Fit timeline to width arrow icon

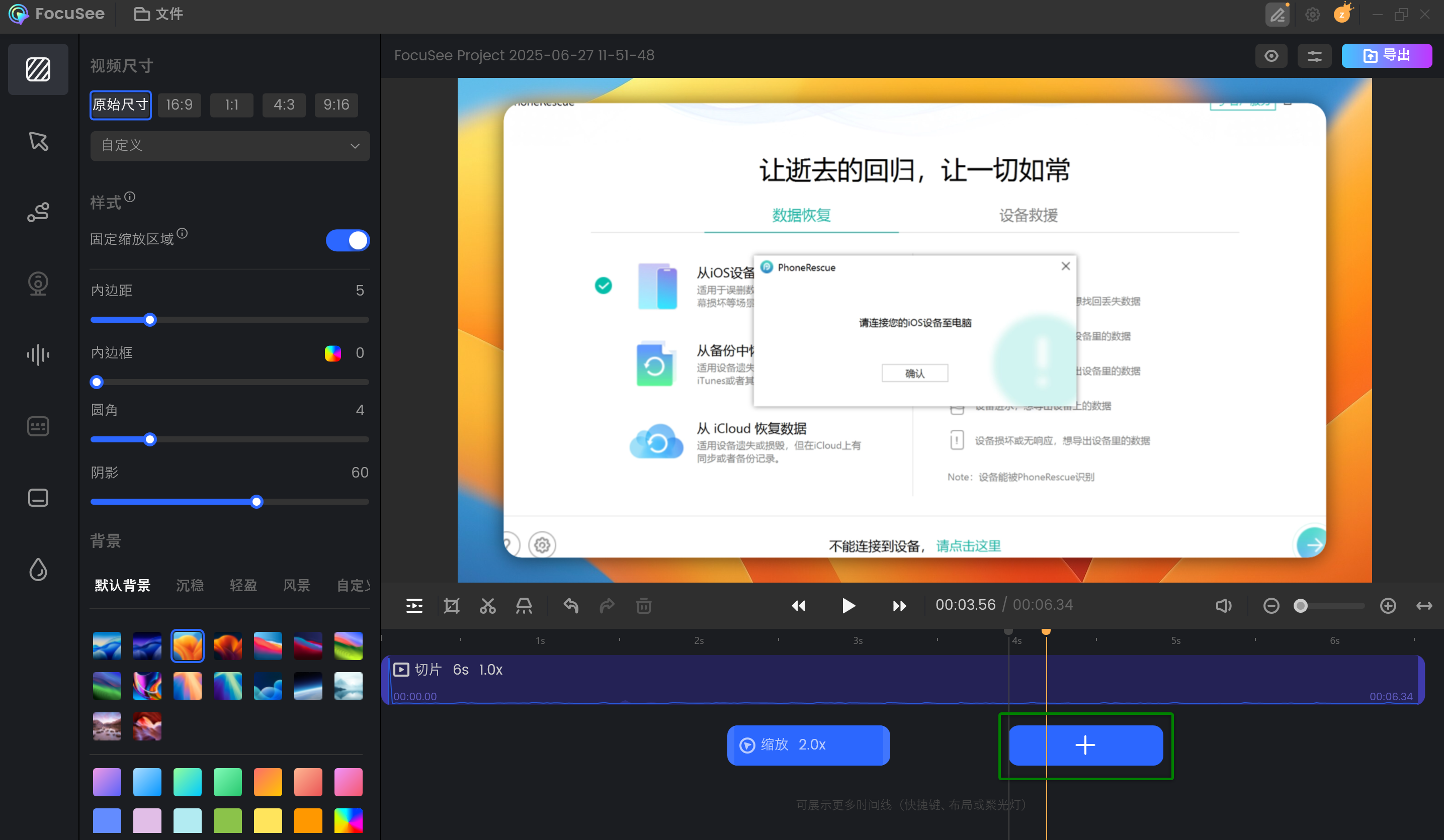1424,605
